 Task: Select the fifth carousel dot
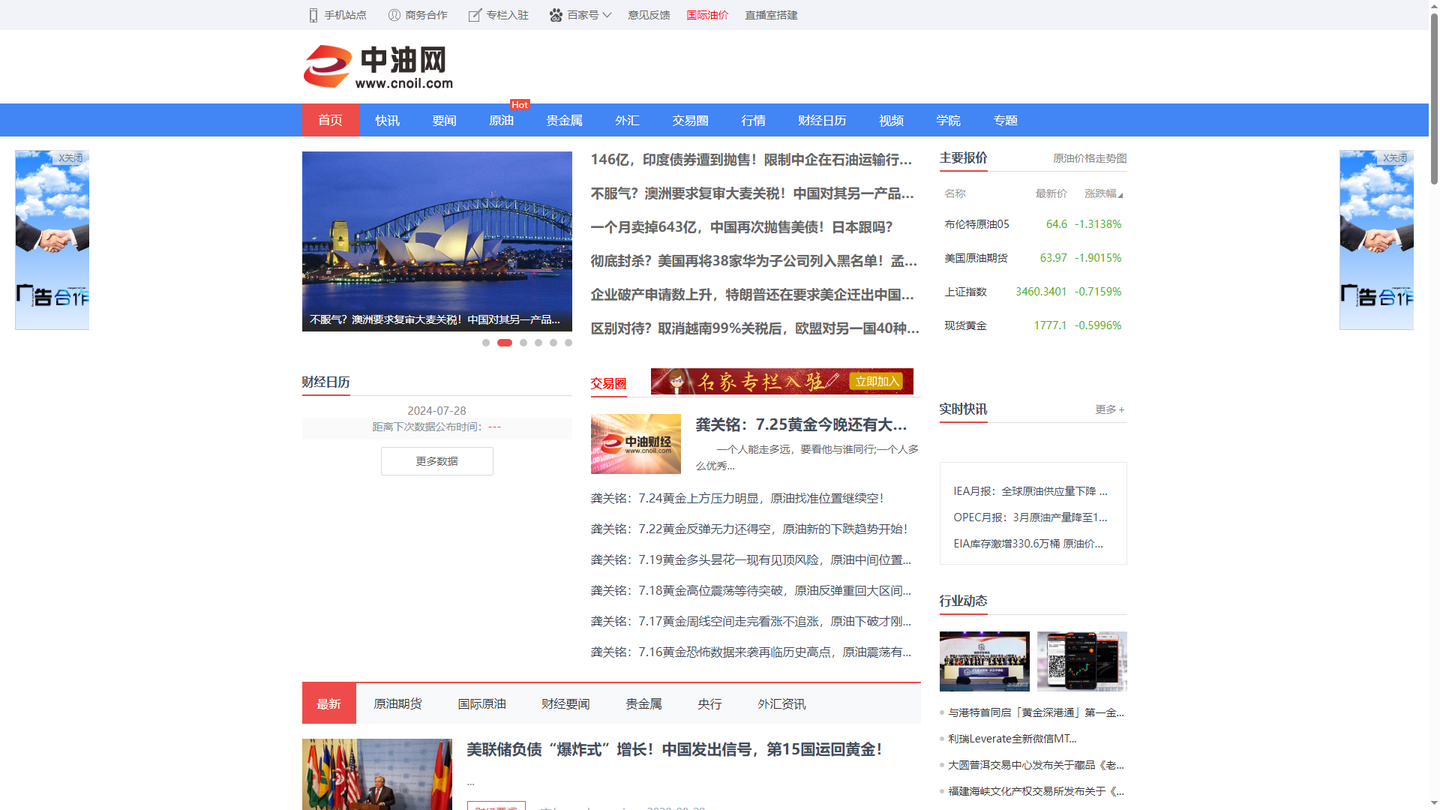[553, 343]
